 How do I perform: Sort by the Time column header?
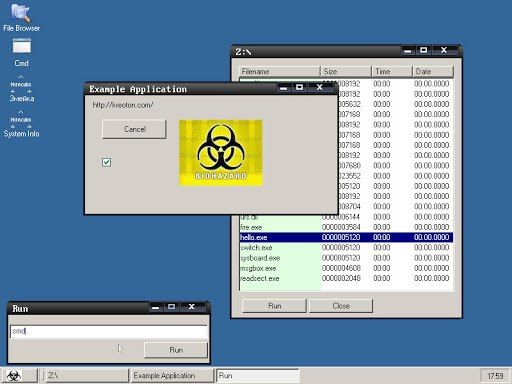pyautogui.click(x=393, y=71)
